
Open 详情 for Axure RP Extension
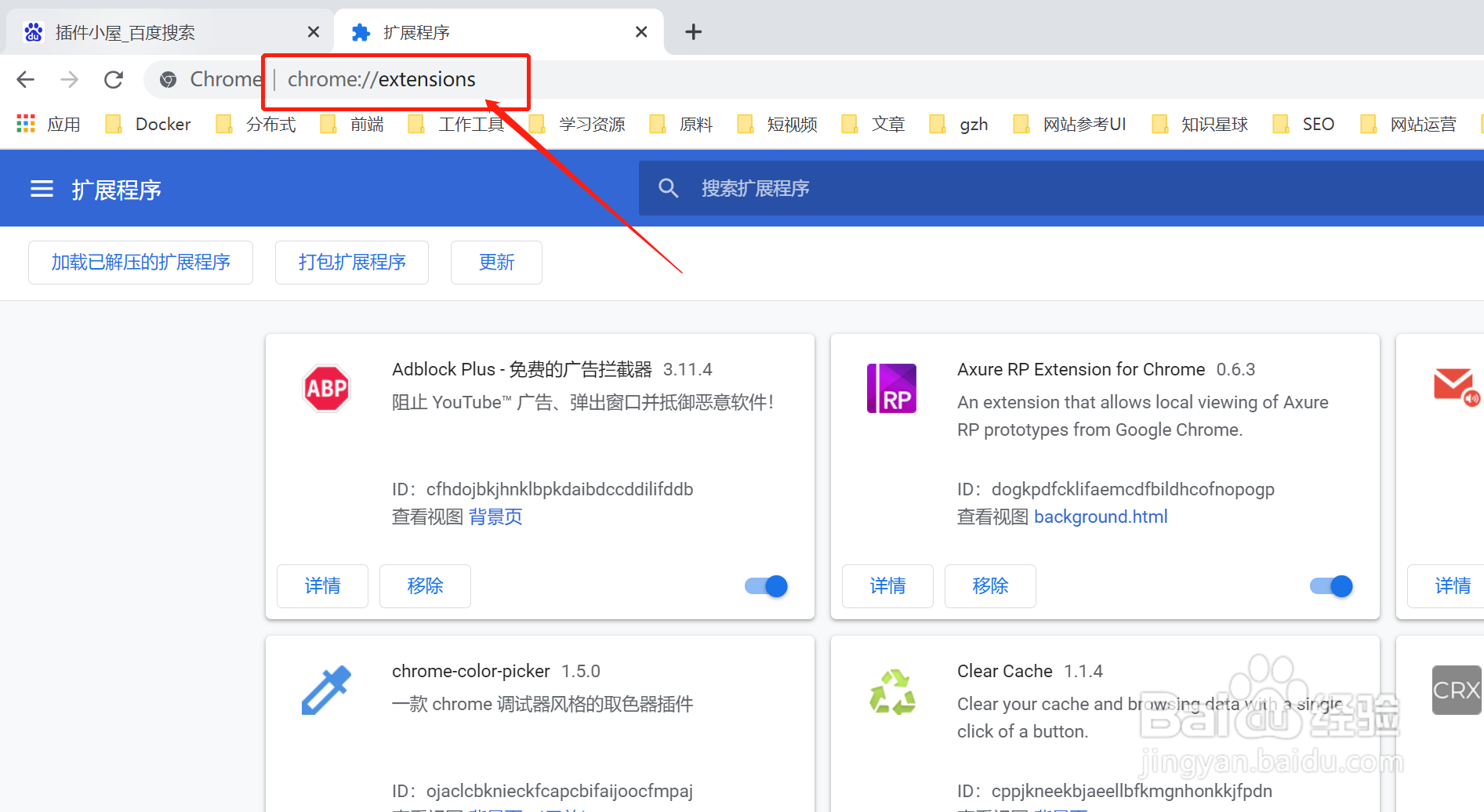click(x=887, y=586)
